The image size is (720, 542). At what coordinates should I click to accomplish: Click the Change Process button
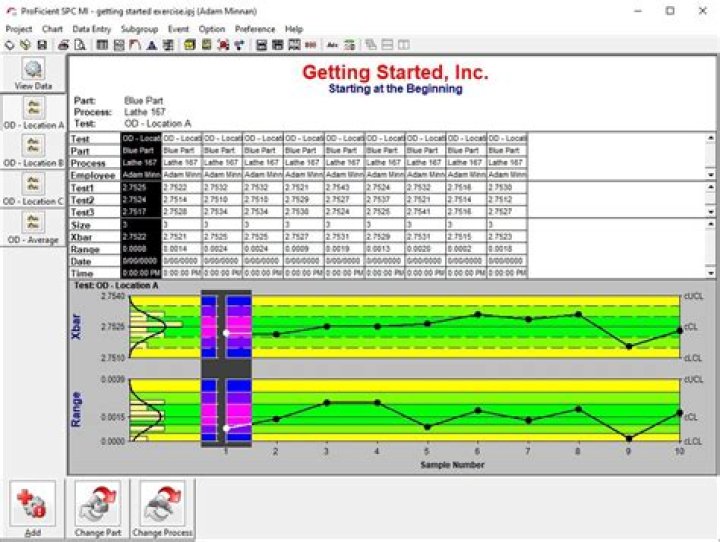click(x=162, y=508)
